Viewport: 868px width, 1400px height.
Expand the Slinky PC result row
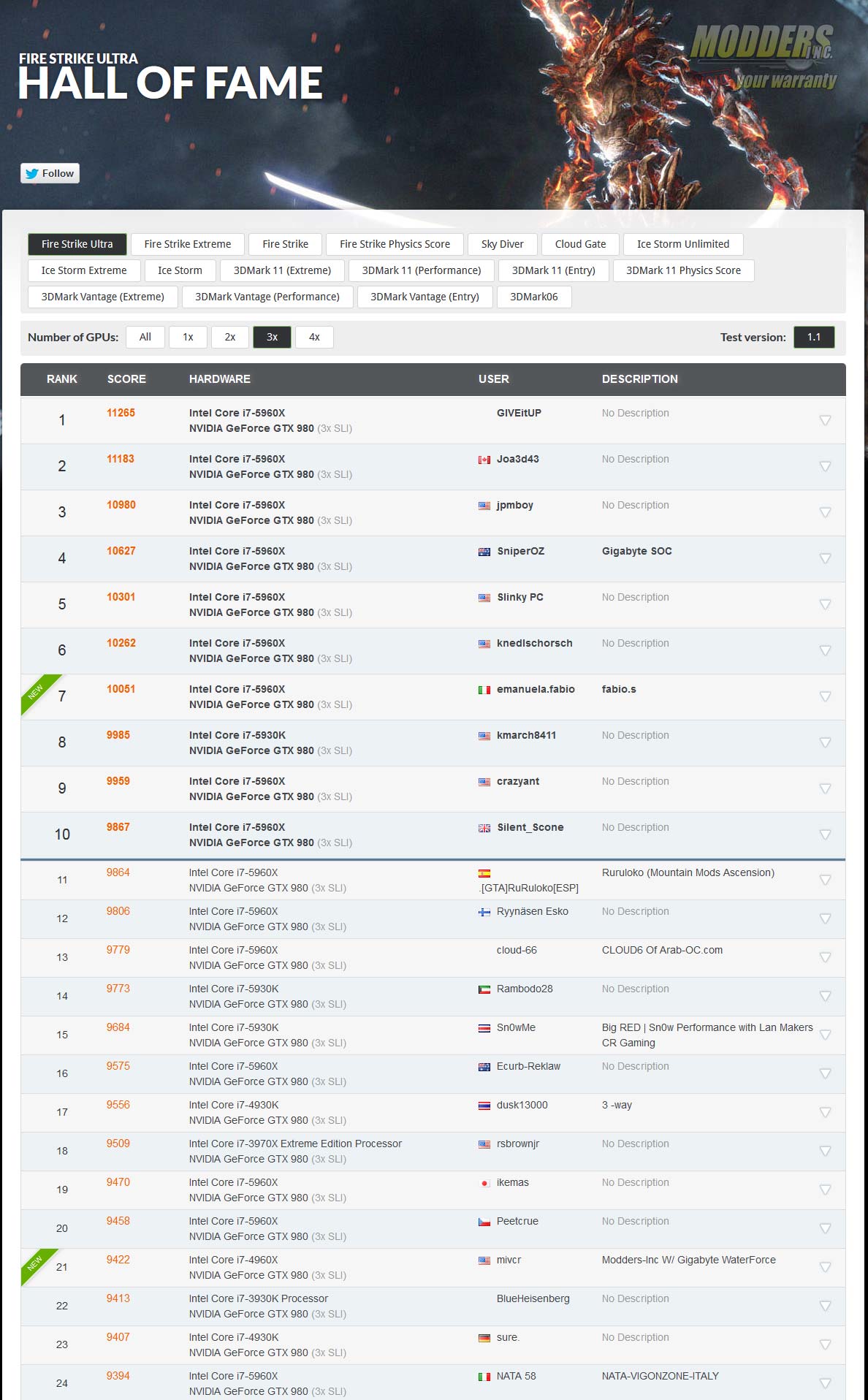tap(825, 604)
